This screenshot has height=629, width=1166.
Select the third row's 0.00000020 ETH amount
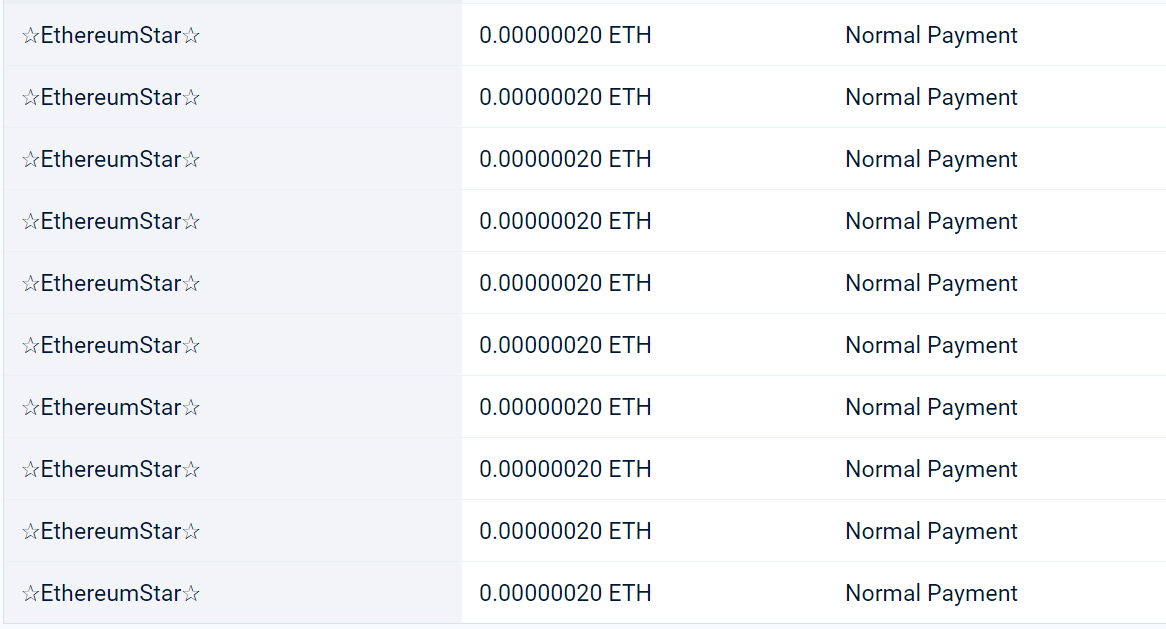coord(565,160)
